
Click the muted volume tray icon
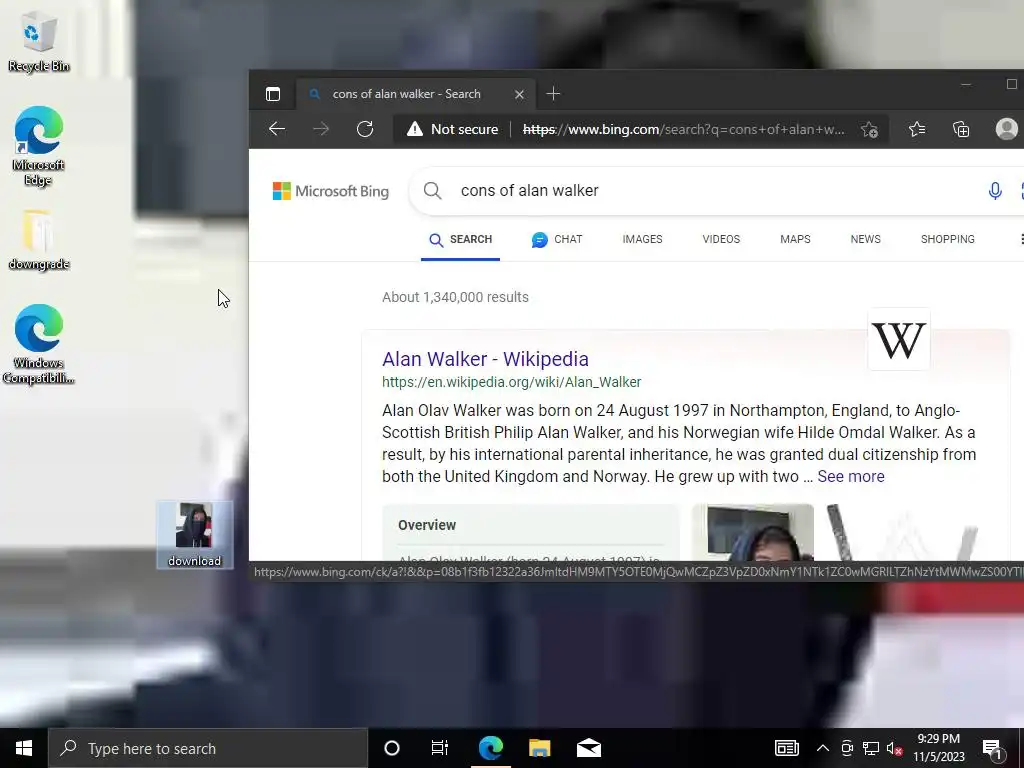pyautogui.click(x=894, y=748)
